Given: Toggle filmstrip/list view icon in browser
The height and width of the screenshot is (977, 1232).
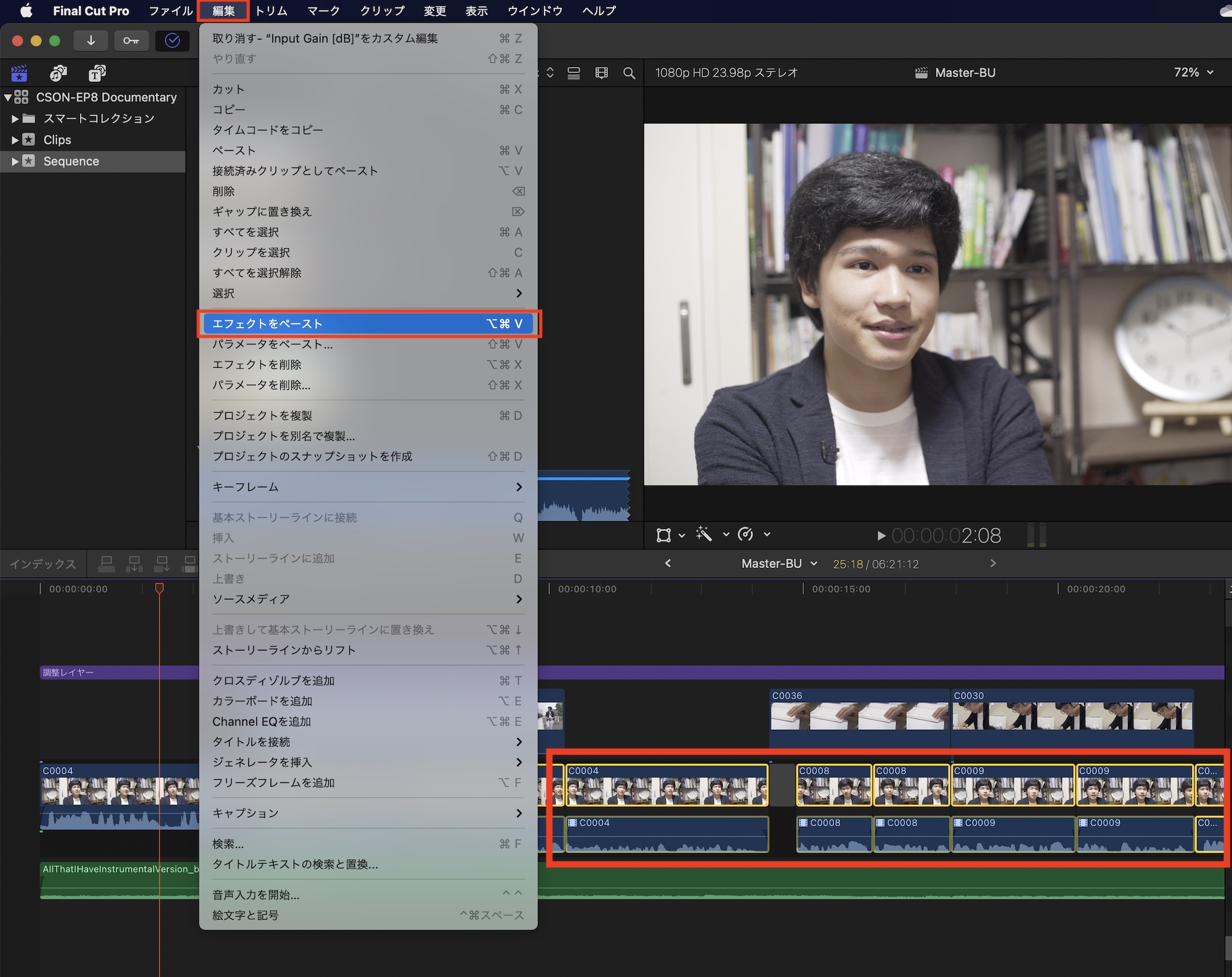Looking at the screenshot, I should (573, 73).
